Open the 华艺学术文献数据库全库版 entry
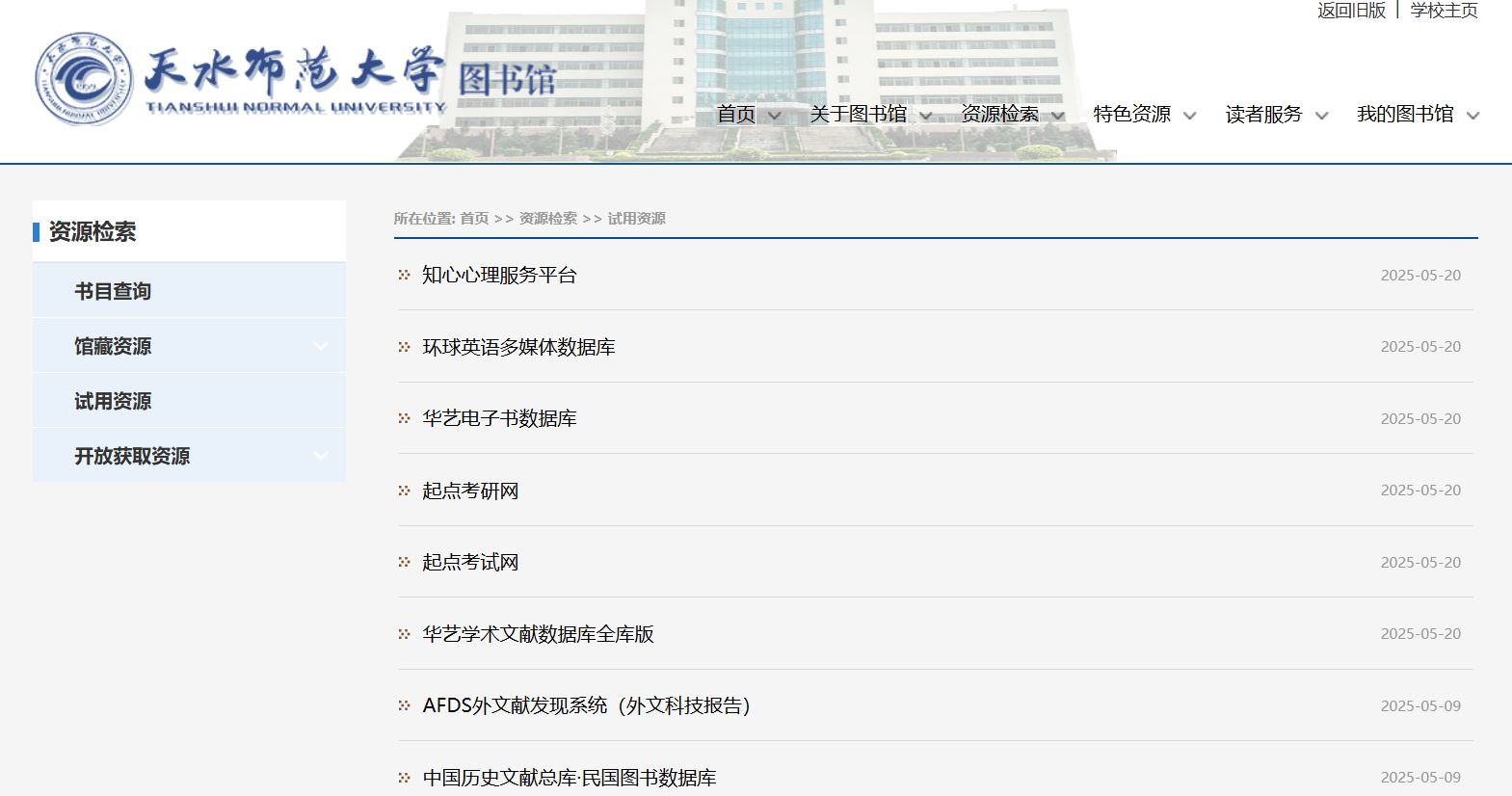Screen dimensions: 1512x796 tap(538, 634)
